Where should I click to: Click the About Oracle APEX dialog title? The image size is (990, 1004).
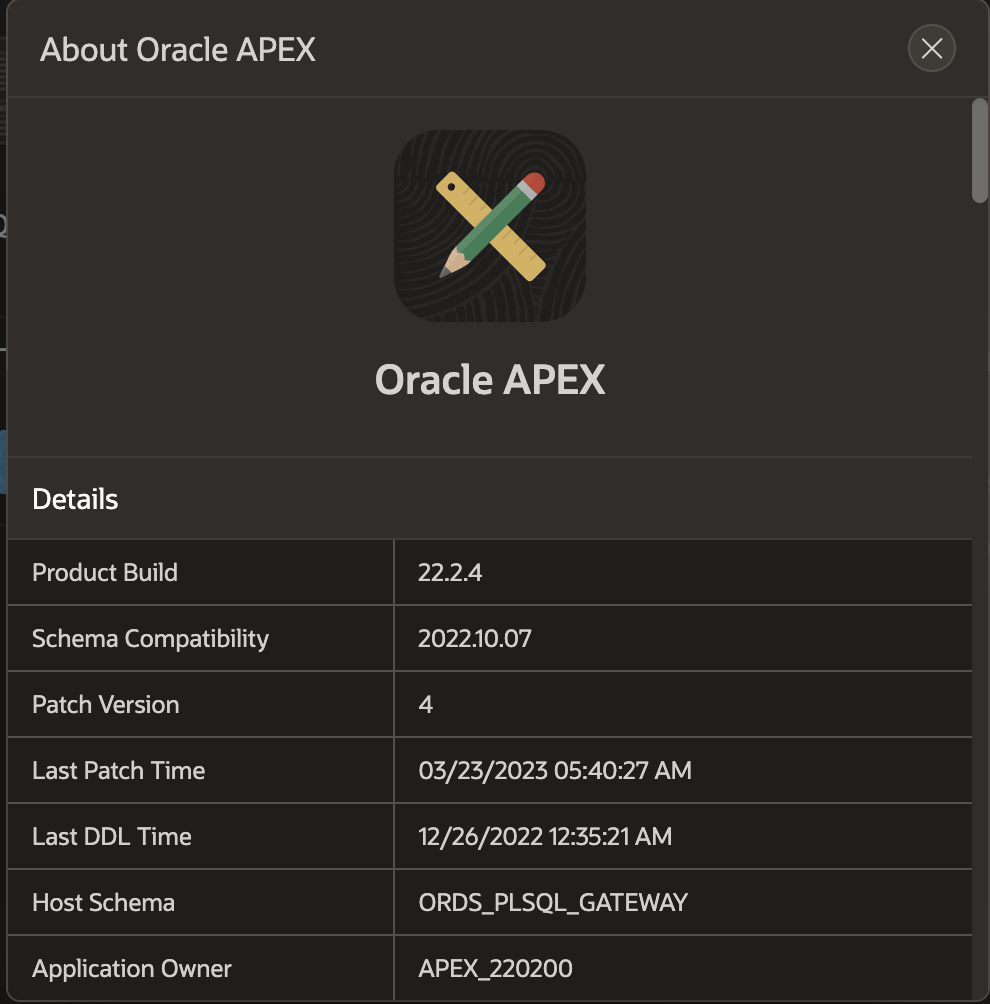pos(178,49)
